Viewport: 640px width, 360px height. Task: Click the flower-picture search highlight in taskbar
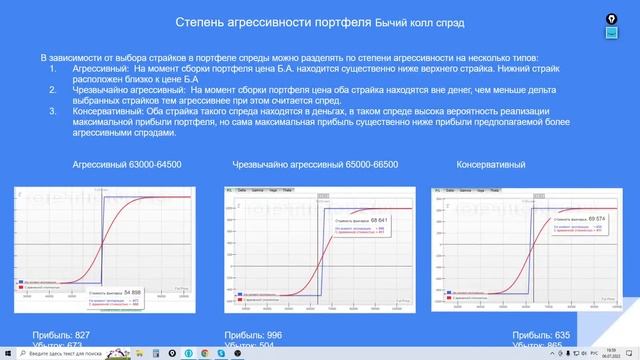118,353
